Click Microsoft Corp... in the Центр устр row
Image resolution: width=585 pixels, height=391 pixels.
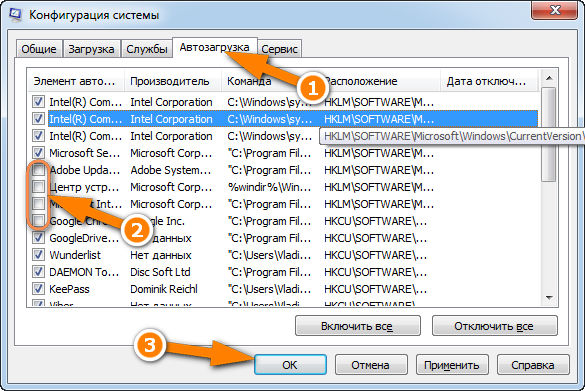[x=171, y=187]
